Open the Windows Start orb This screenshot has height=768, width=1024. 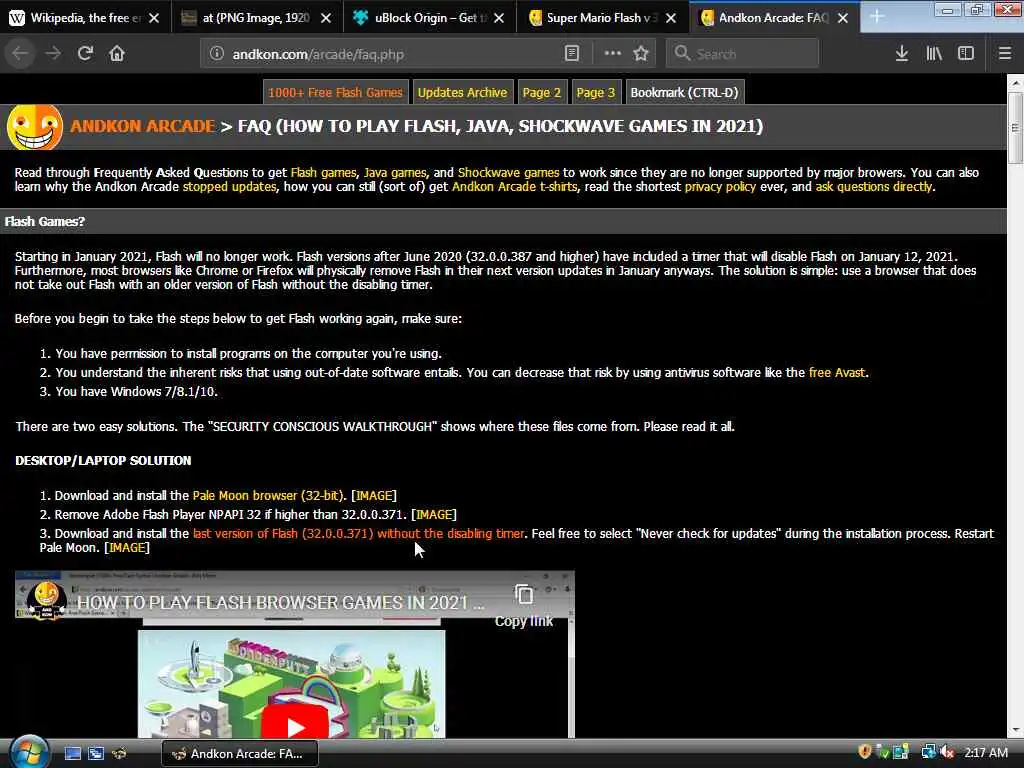pos(29,752)
